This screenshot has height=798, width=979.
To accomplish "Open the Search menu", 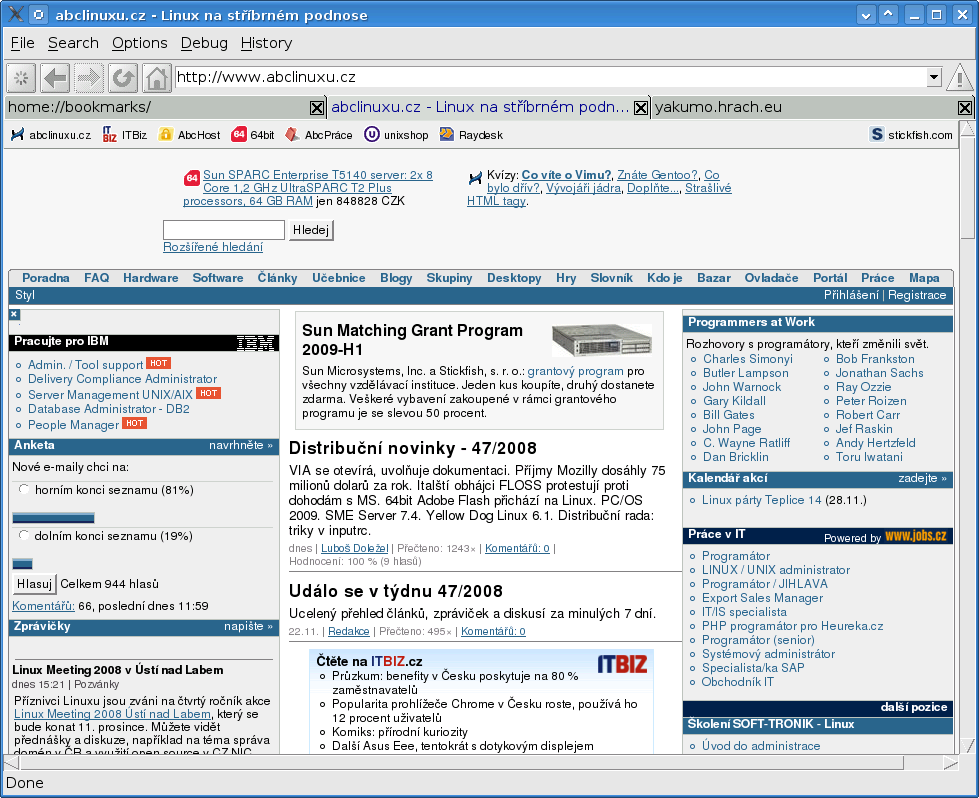I will click(73, 43).
